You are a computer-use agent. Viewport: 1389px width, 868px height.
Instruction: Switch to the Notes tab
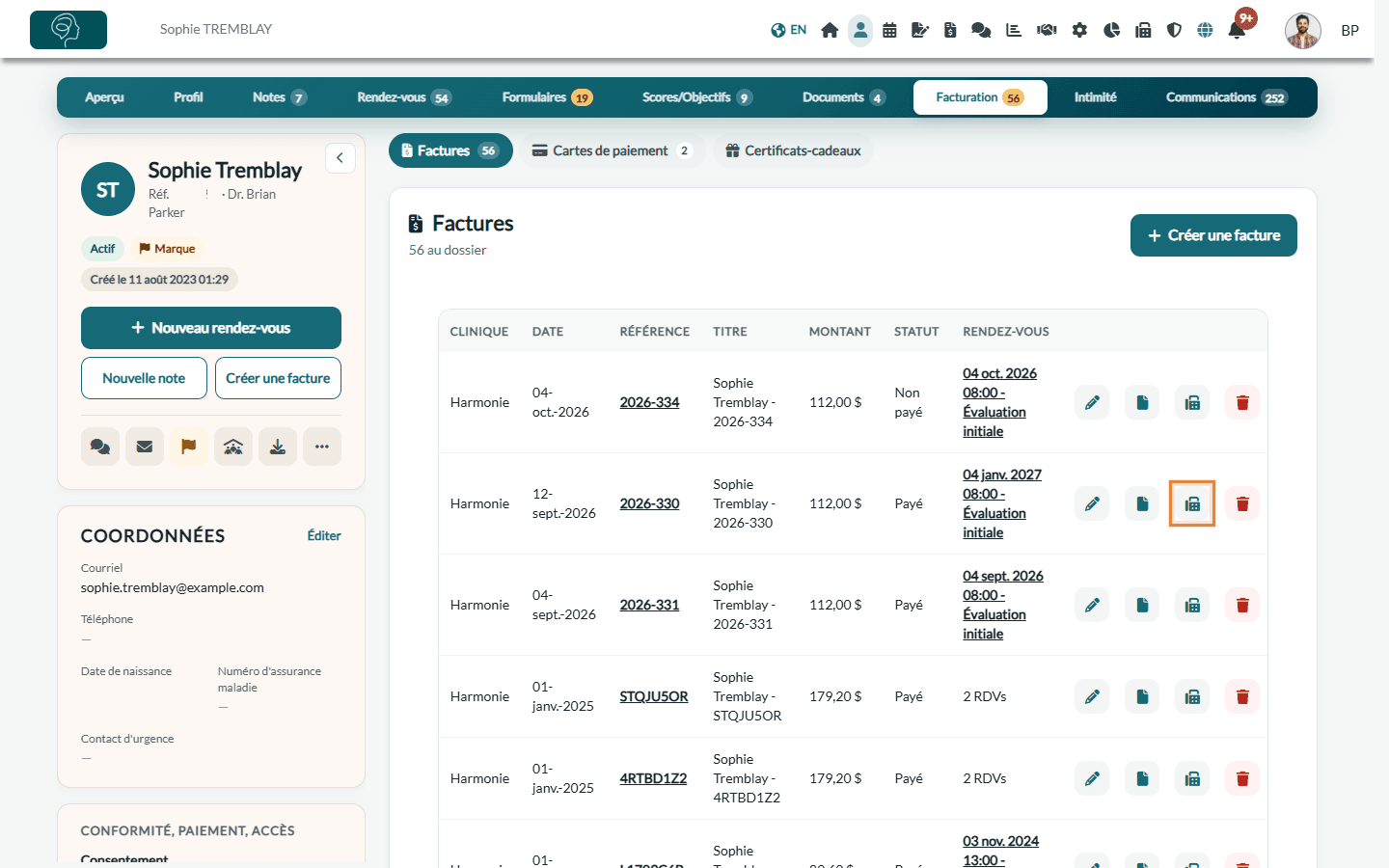(279, 97)
